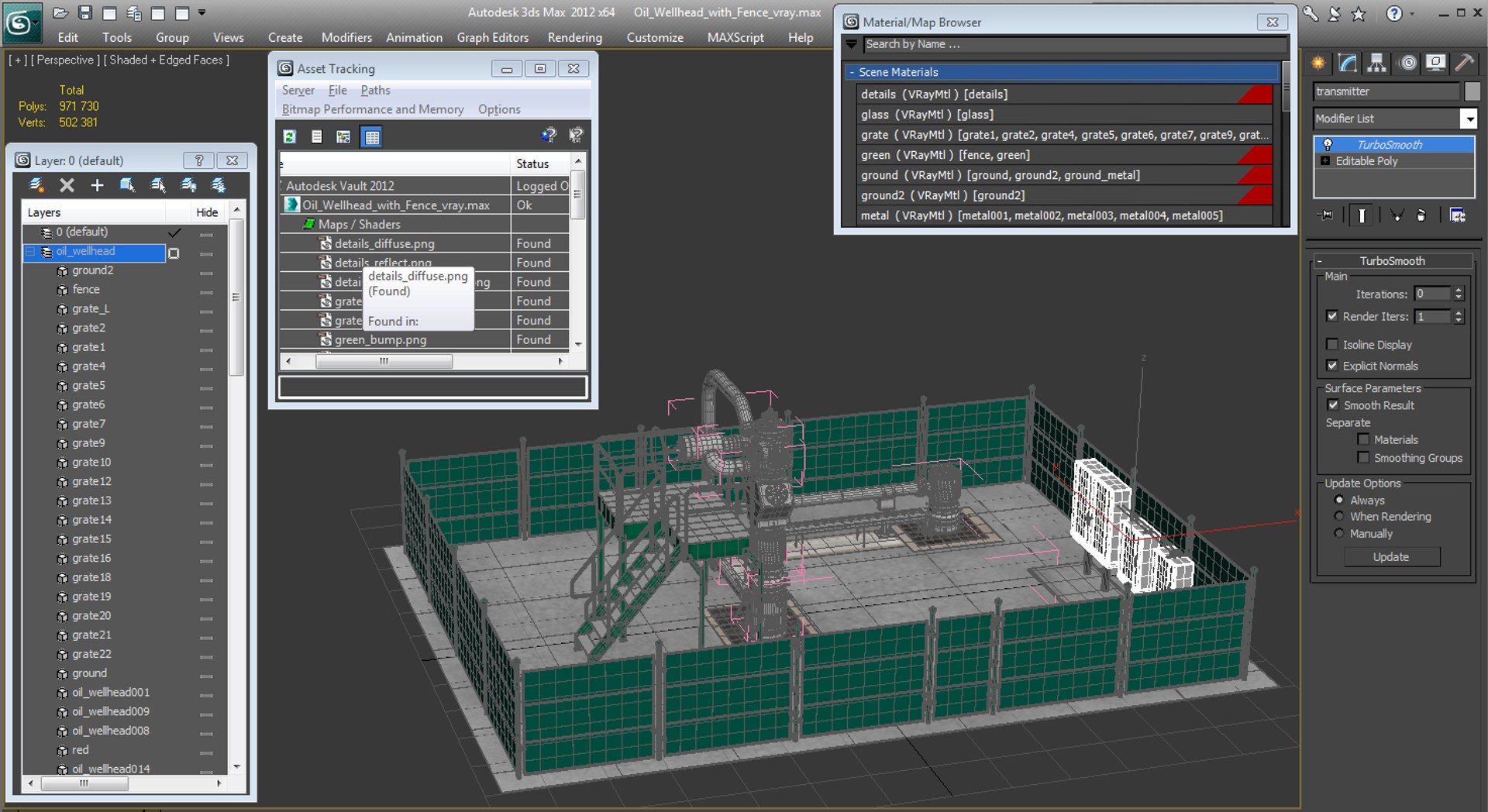Click the Hide column header in Layers

coord(207,212)
